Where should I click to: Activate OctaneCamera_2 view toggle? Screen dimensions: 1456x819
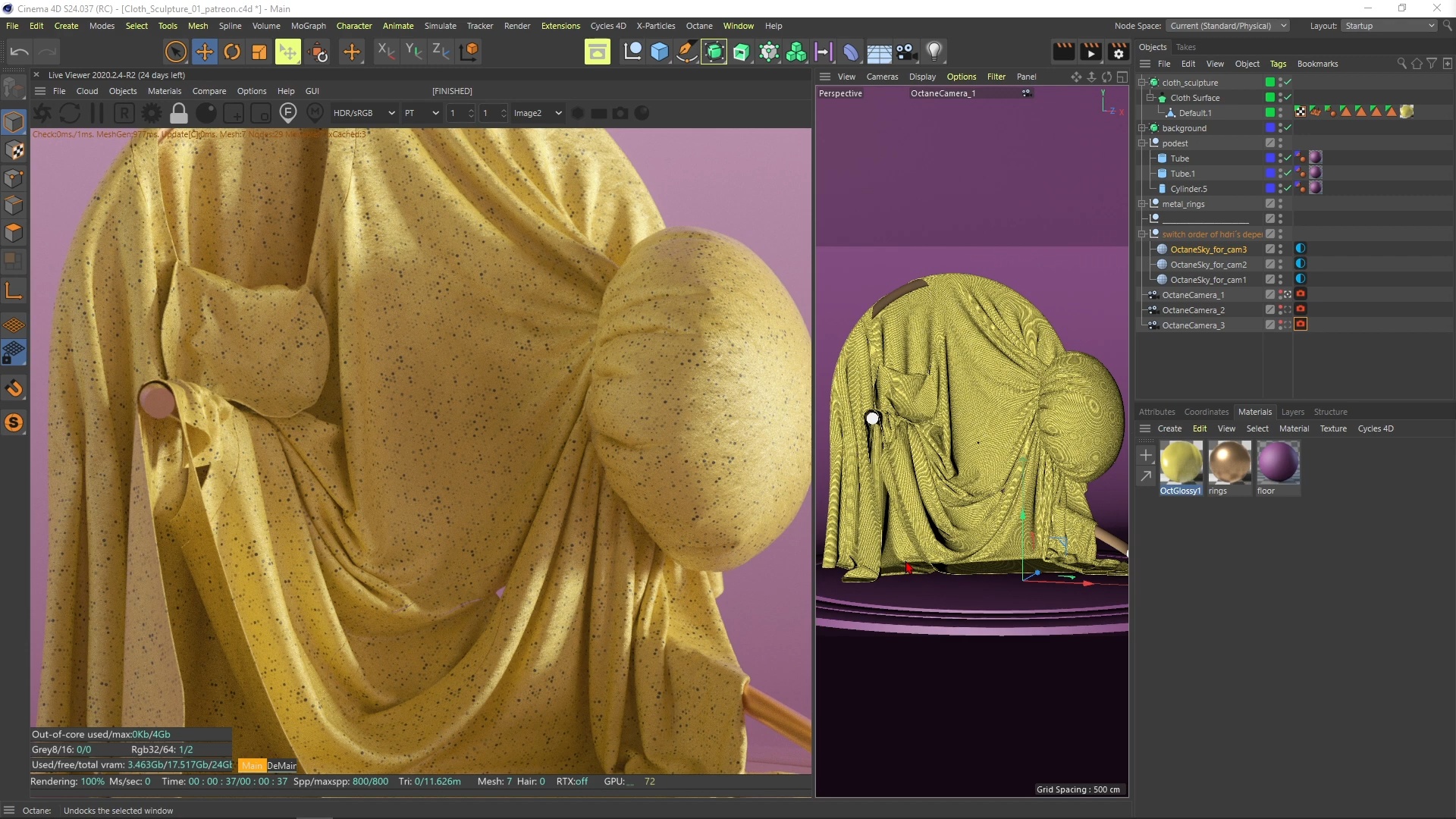(1287, 309)
